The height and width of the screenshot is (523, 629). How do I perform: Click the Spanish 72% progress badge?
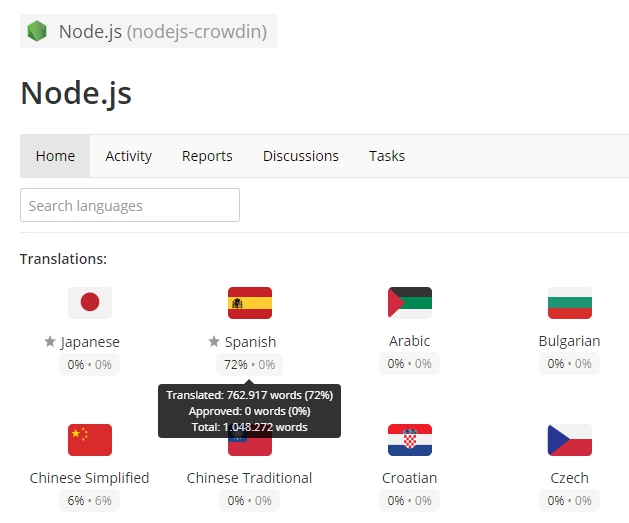click(250, 365)
